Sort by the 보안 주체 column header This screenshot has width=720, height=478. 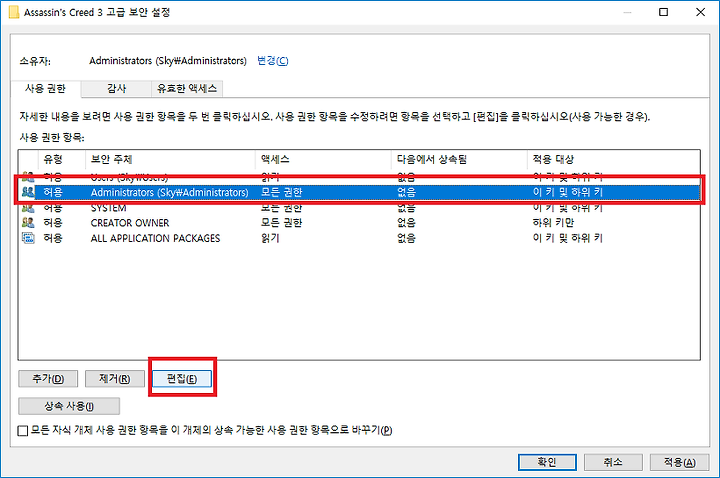click(170, 159)
